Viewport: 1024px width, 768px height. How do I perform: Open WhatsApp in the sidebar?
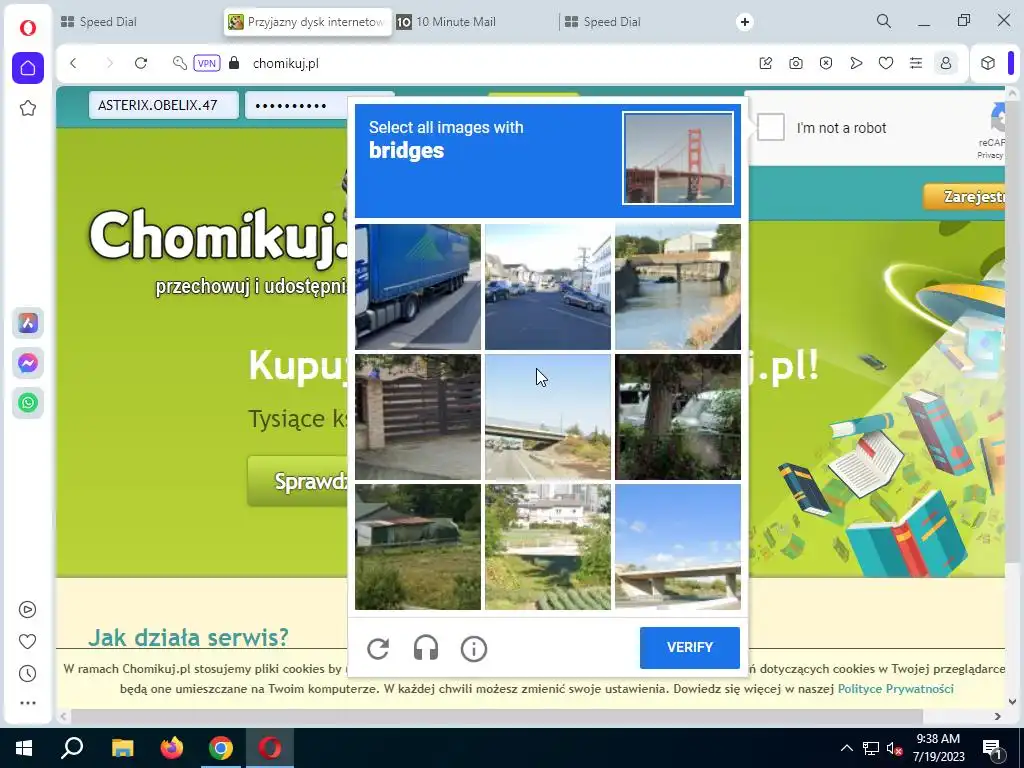coord(28,403)
